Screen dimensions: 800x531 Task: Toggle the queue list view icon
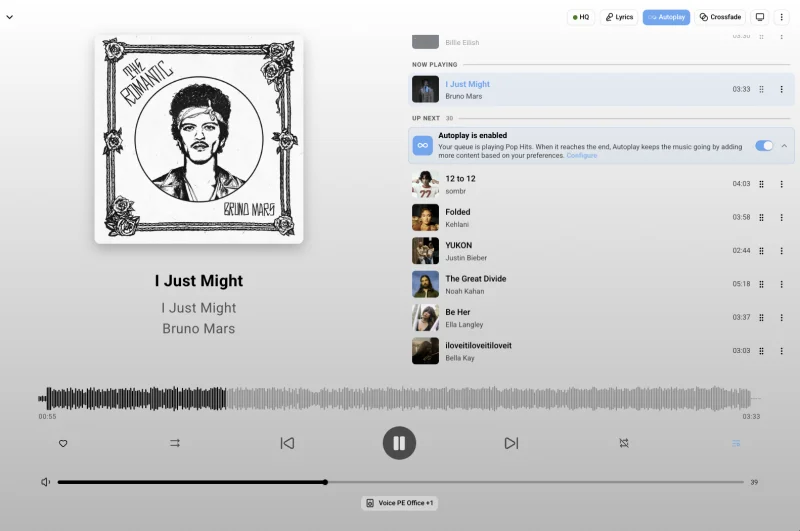coord(736,443)
